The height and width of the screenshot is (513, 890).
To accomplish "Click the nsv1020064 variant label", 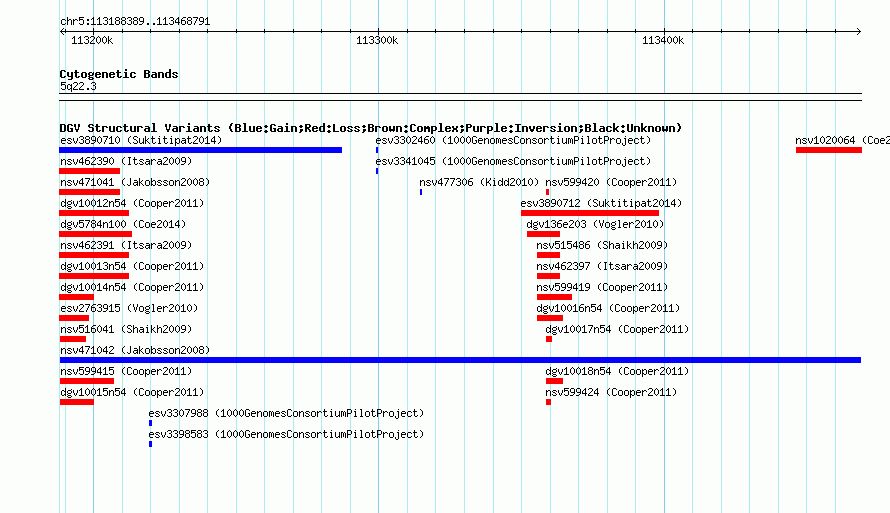I will tap(842, 140).
